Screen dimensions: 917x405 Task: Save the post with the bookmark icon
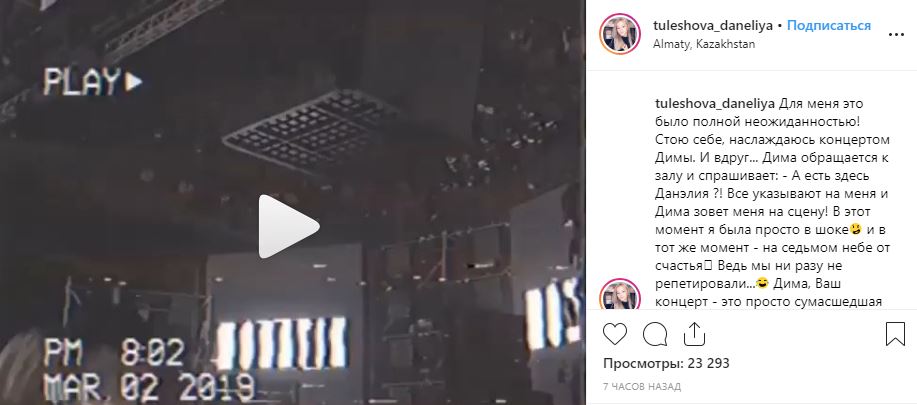[x=895, y=334]
